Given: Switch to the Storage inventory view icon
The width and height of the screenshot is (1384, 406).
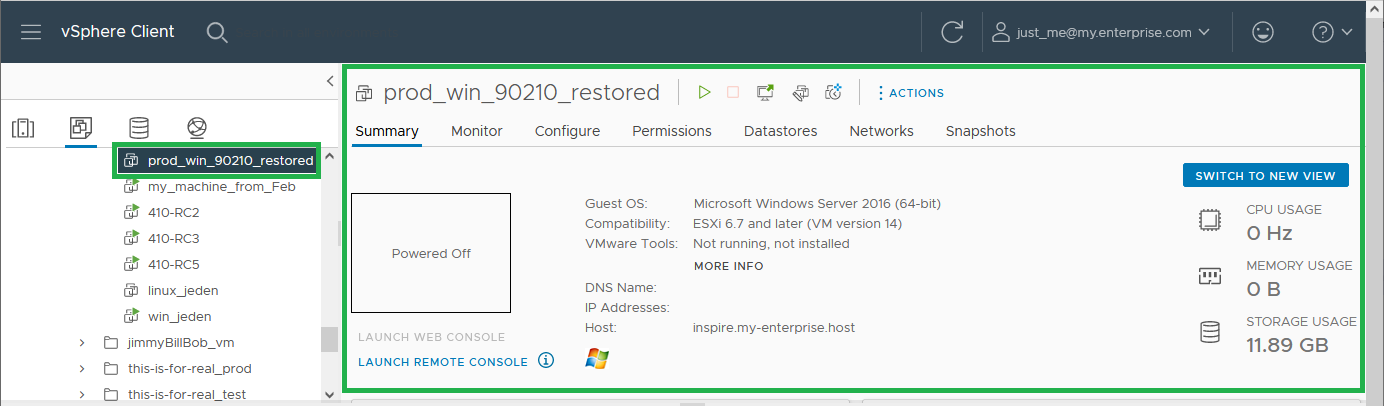Looking at the screenshot, I should coord(139,128).
